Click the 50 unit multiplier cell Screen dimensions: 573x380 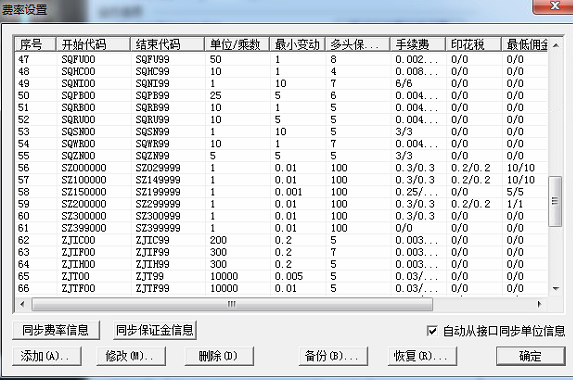tap(215, 59)
